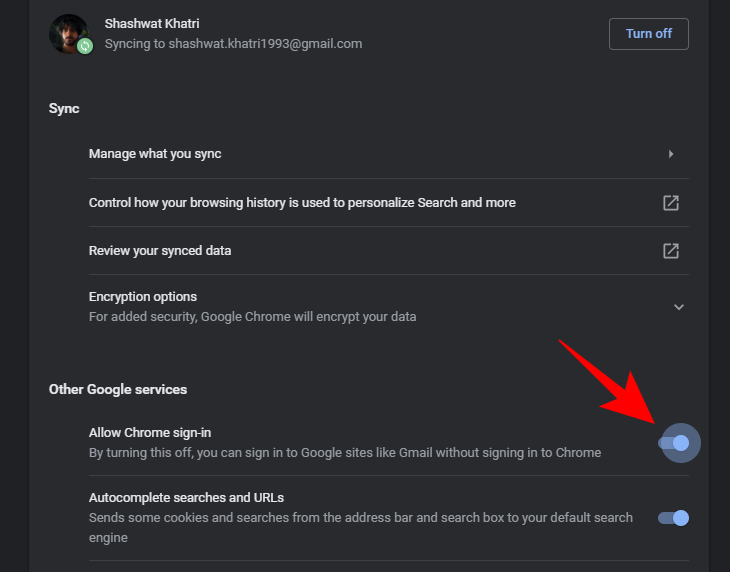Click the green sync badge on the avatar
This screenshot has width=730, height=572.
pos(85,46)
